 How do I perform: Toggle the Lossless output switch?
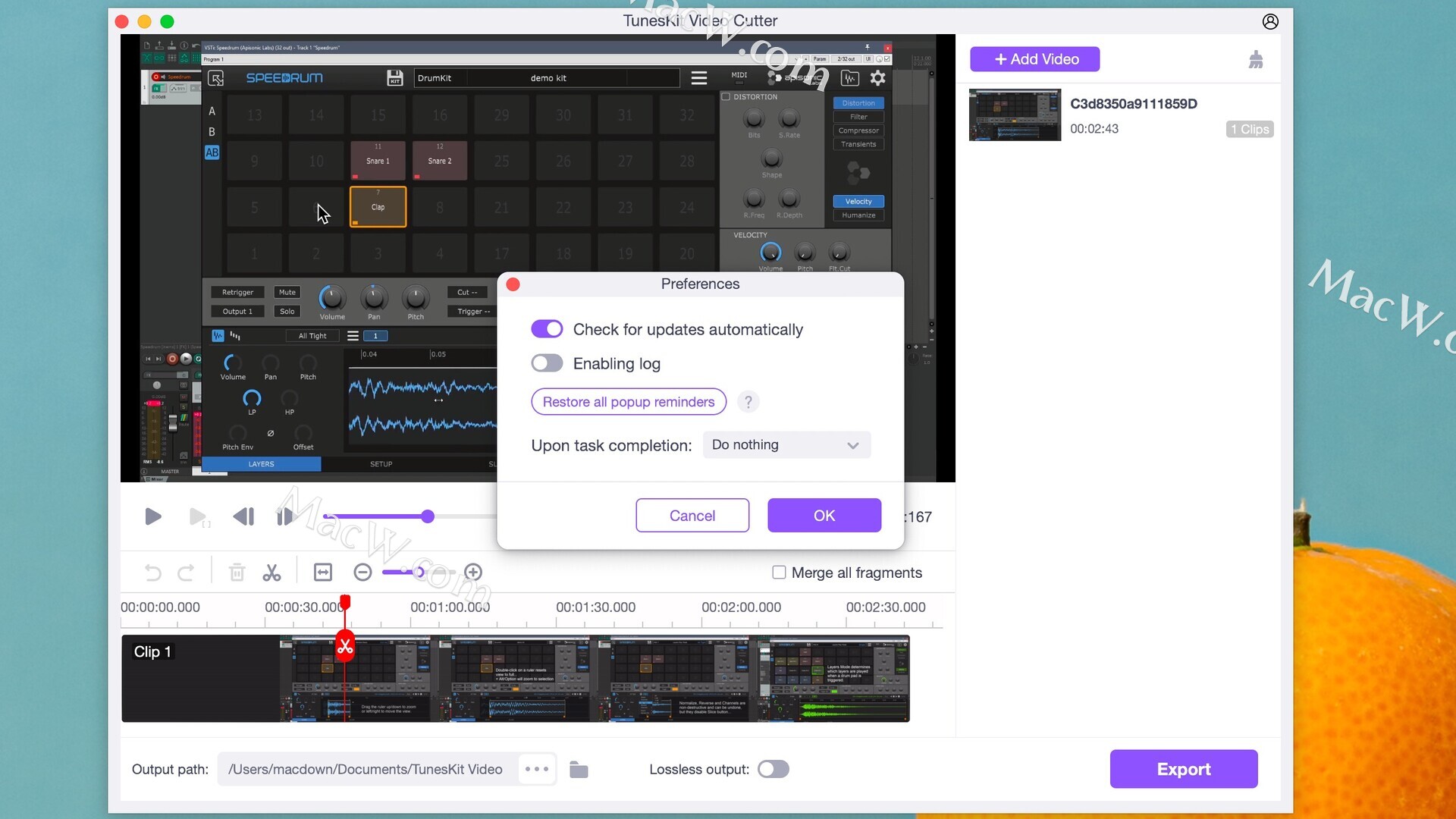(773, 769)
